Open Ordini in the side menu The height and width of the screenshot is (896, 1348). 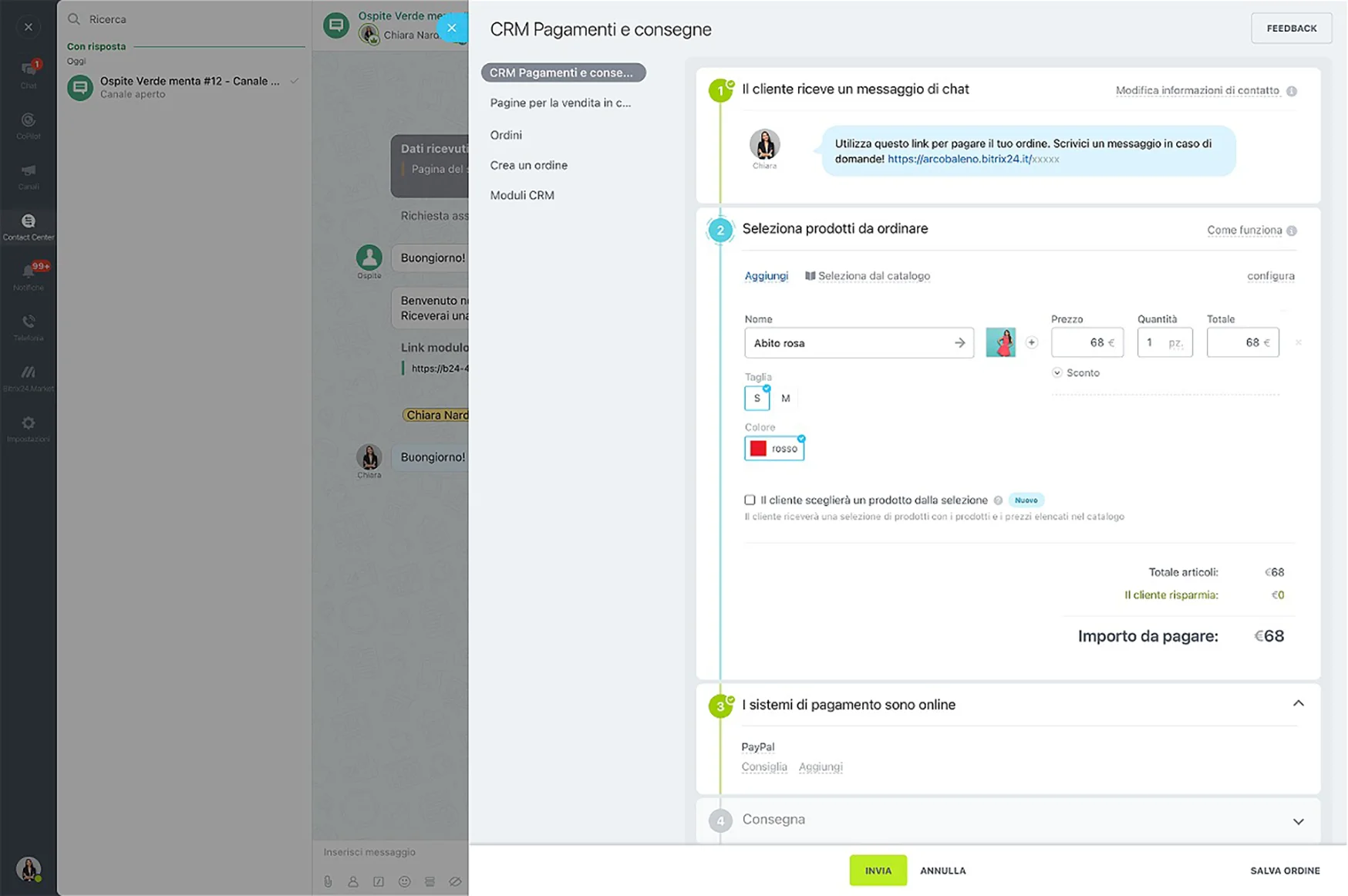point(506,135)
